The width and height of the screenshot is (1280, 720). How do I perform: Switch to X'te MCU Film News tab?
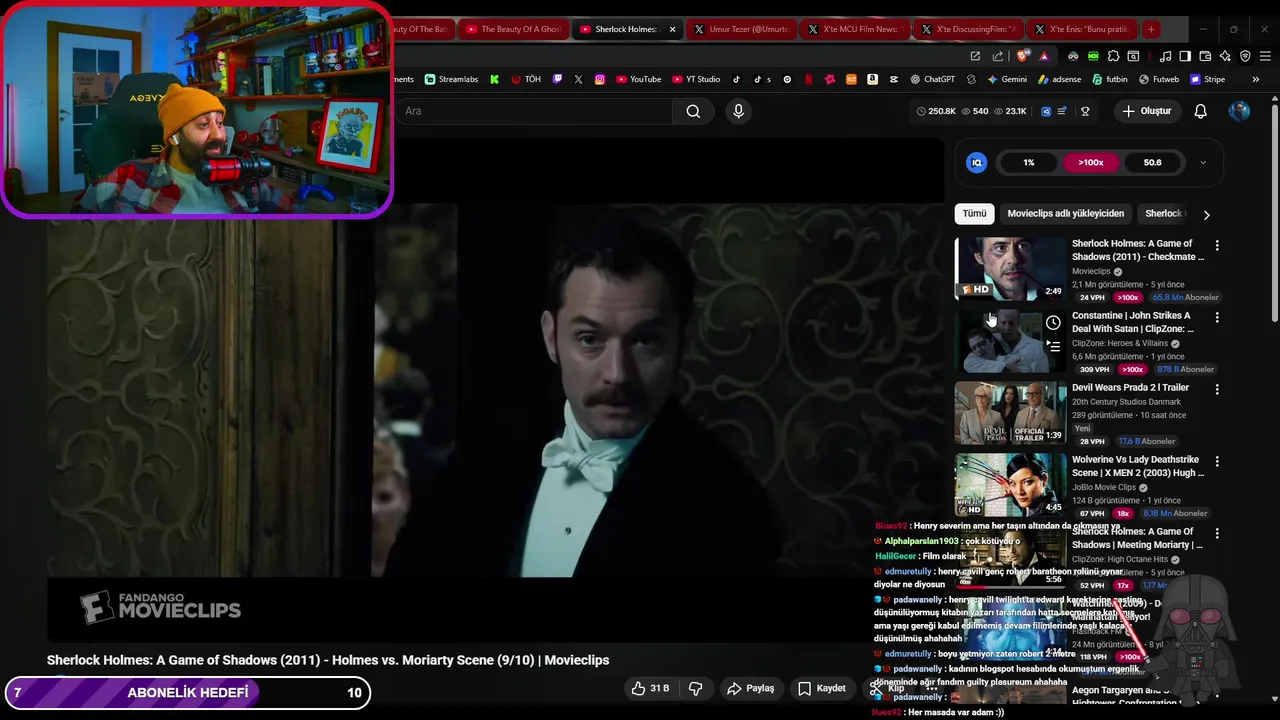coord(855,29)
